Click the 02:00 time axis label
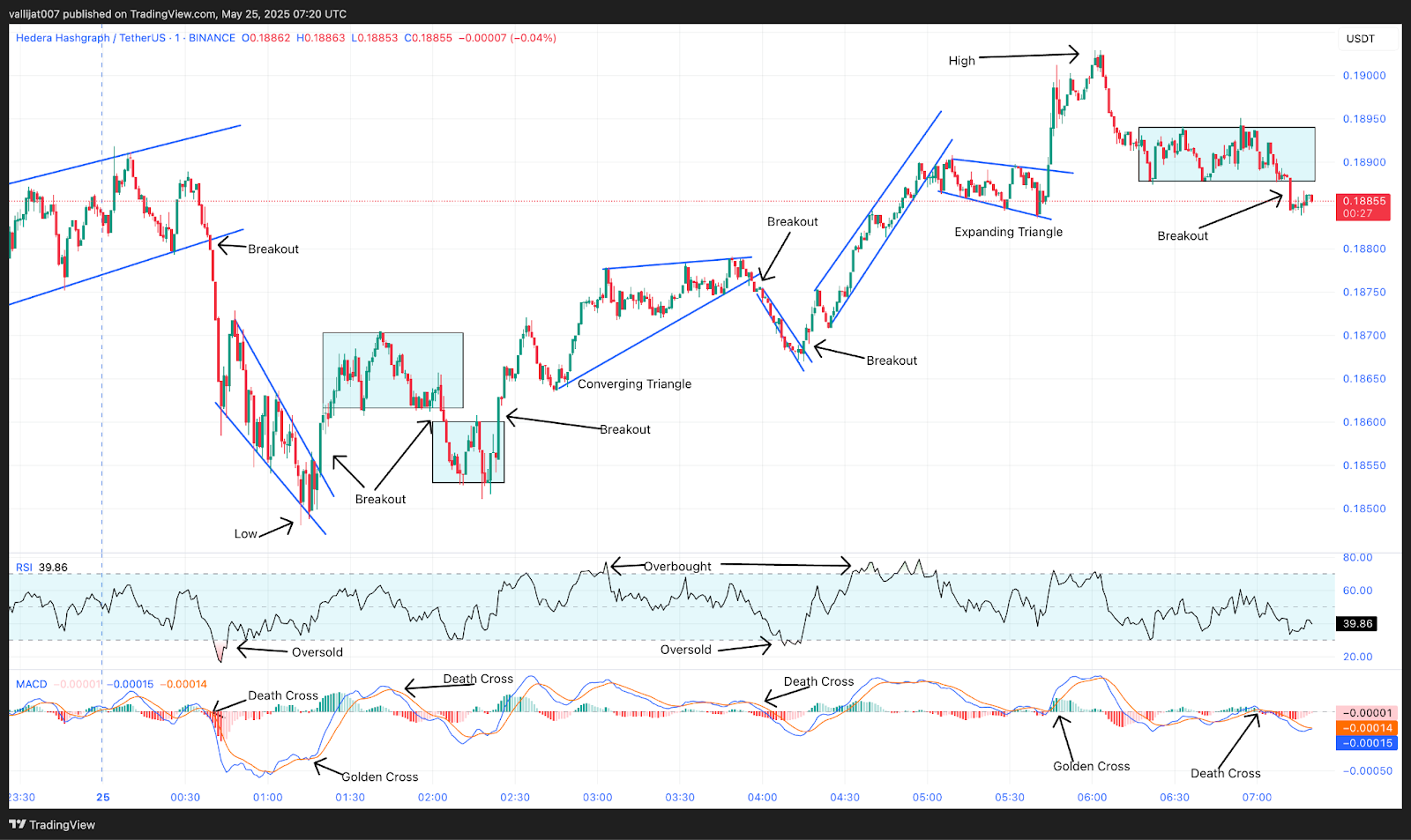Viewport: 1411px width, 840px height. point(433,797)
